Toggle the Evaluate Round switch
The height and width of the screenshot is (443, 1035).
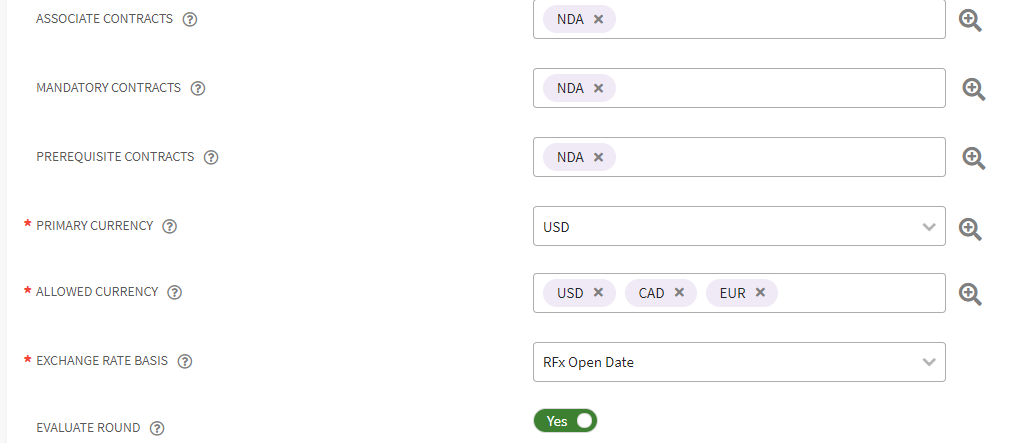point(565,421)
